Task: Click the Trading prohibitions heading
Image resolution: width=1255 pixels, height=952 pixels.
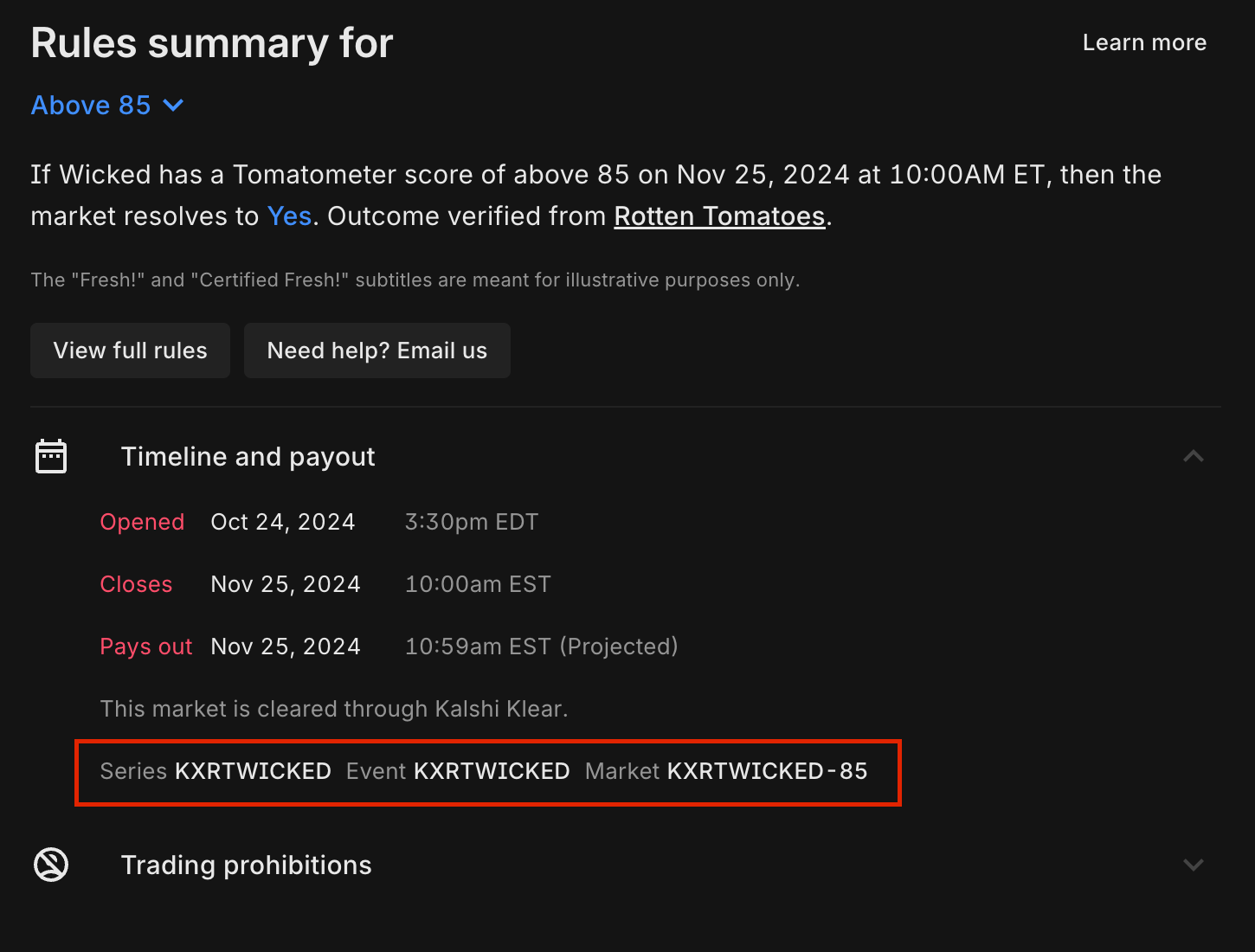Action: [246, 865]
